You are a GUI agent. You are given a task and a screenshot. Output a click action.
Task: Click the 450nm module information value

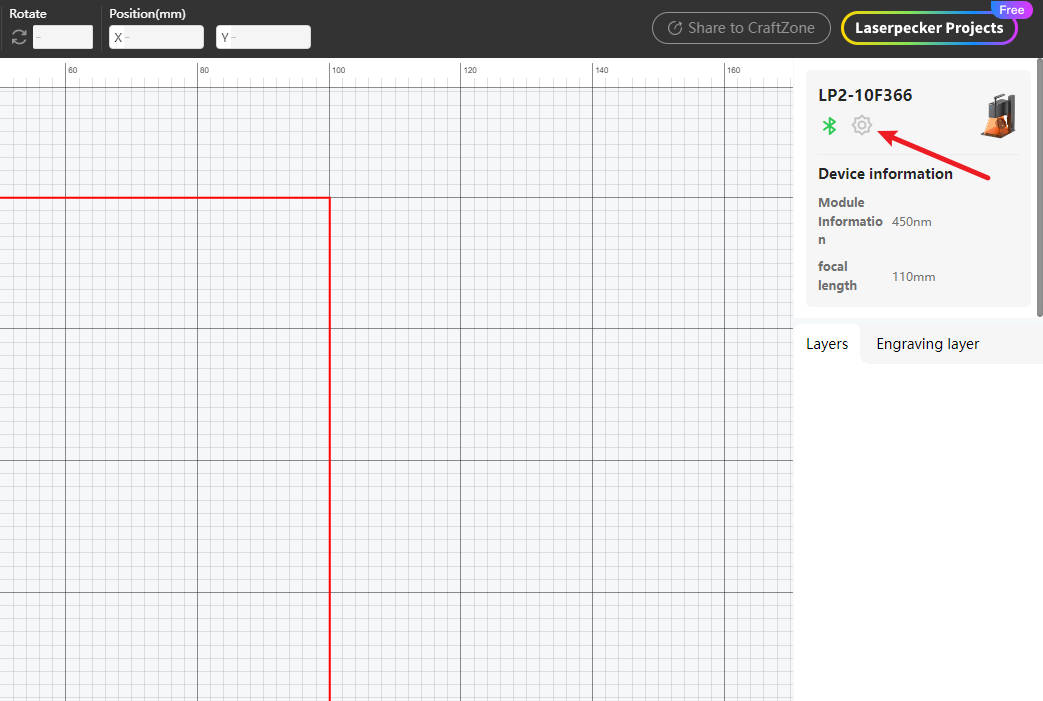(x=911, y=221)
